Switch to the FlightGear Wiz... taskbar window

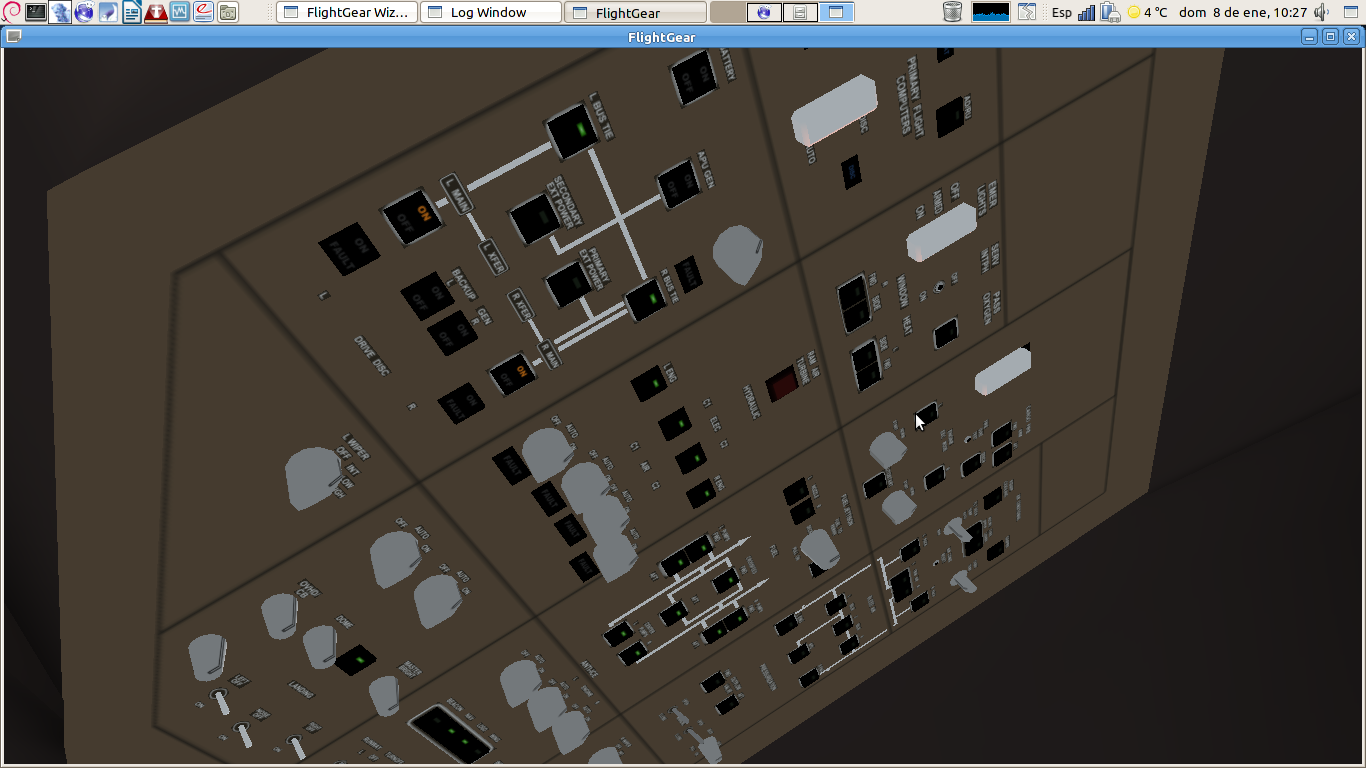[x=346, y=12]
